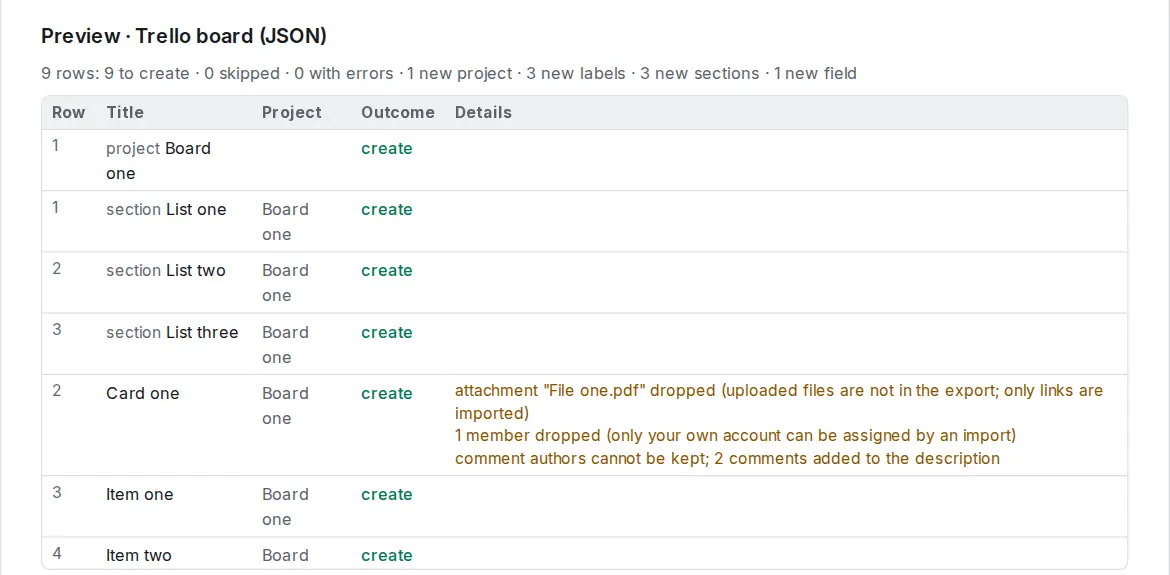
Task: Click the create outcome for List two
Action: 387,271
